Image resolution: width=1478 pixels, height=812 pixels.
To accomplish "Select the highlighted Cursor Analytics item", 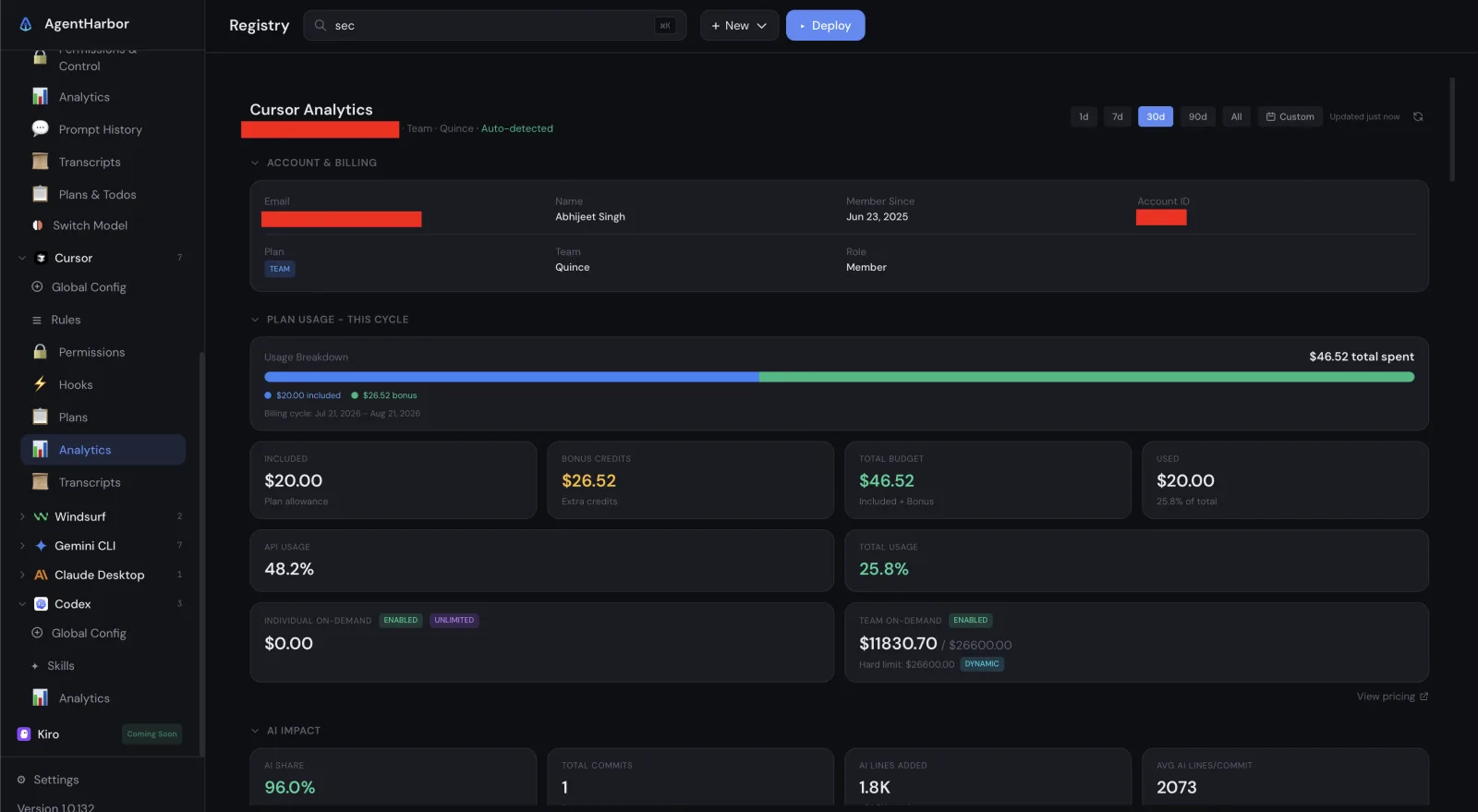I will tap(103, 450).
